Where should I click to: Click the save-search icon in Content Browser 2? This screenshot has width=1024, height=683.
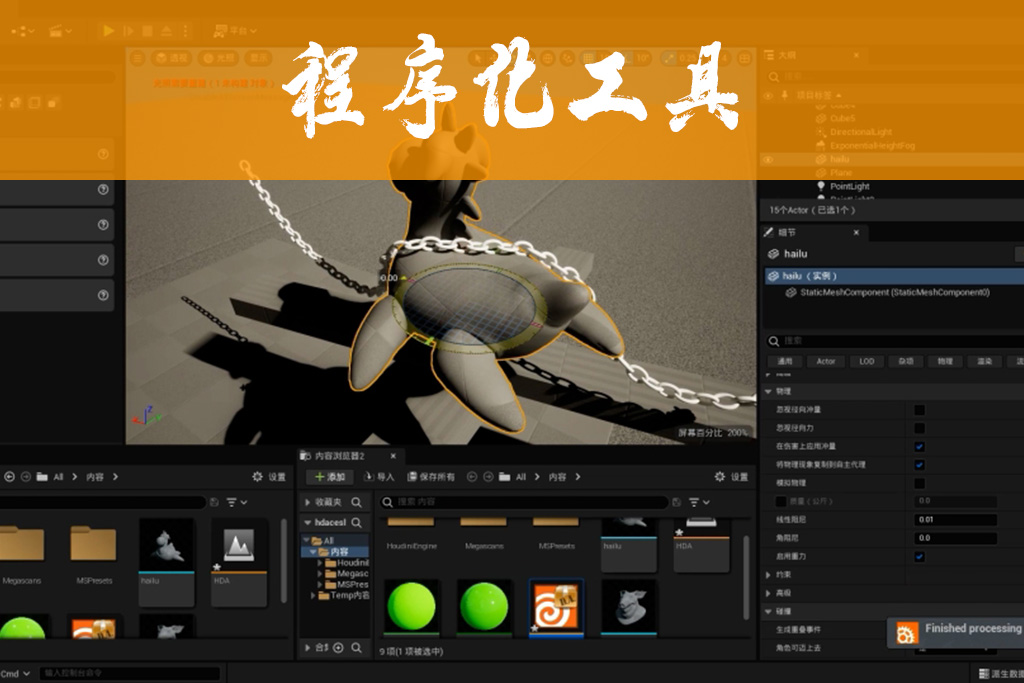pos(677,502)
